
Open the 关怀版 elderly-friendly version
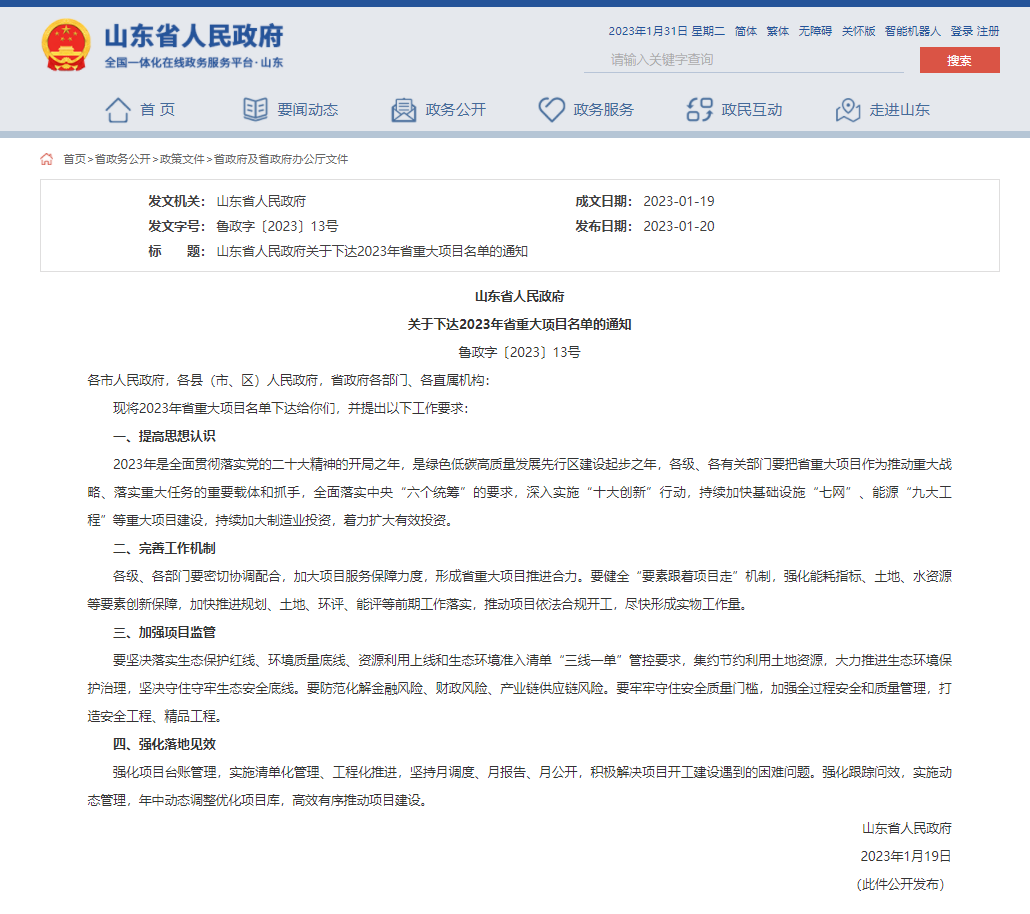point(859,31)
